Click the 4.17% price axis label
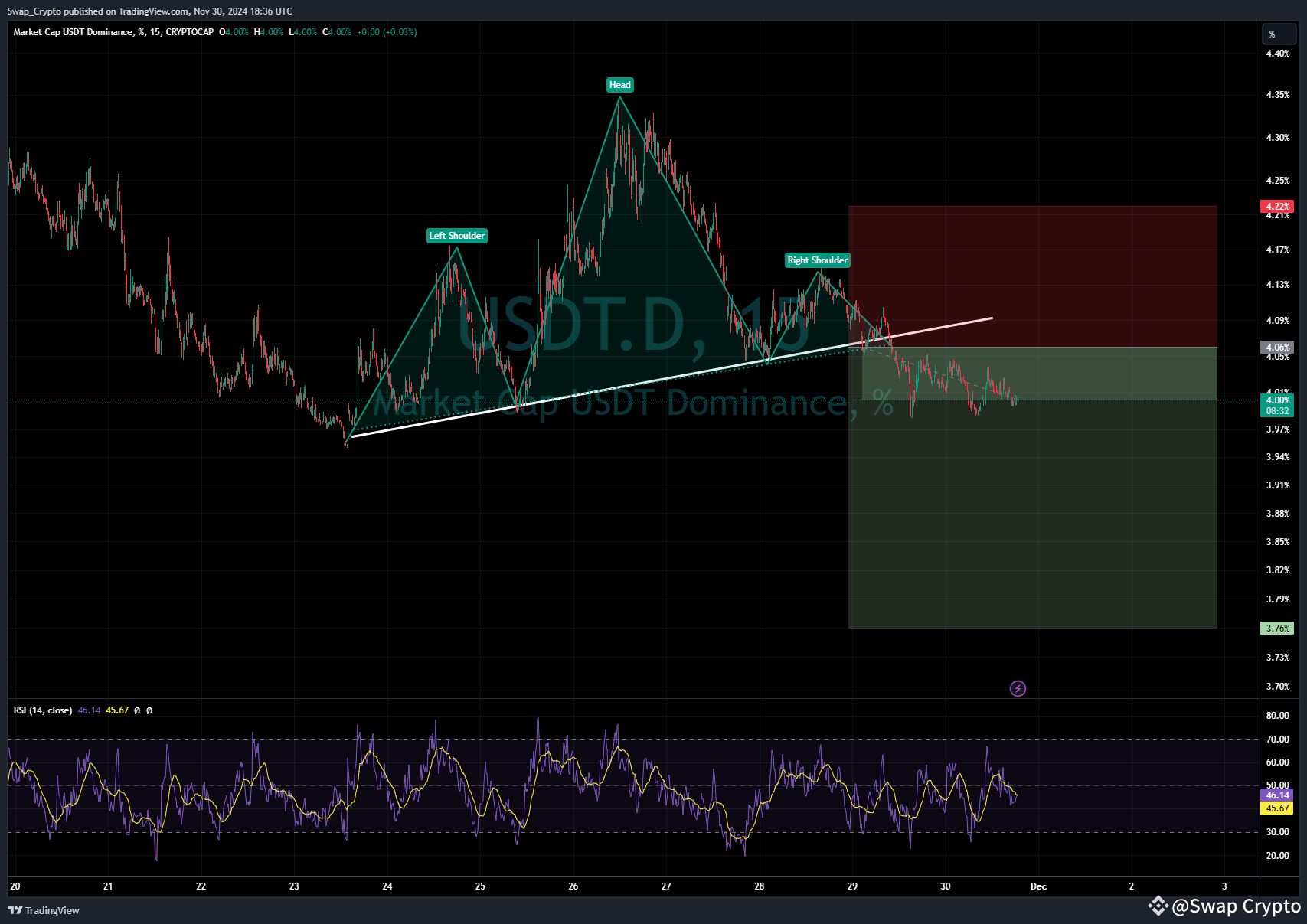 (1278, 250)
